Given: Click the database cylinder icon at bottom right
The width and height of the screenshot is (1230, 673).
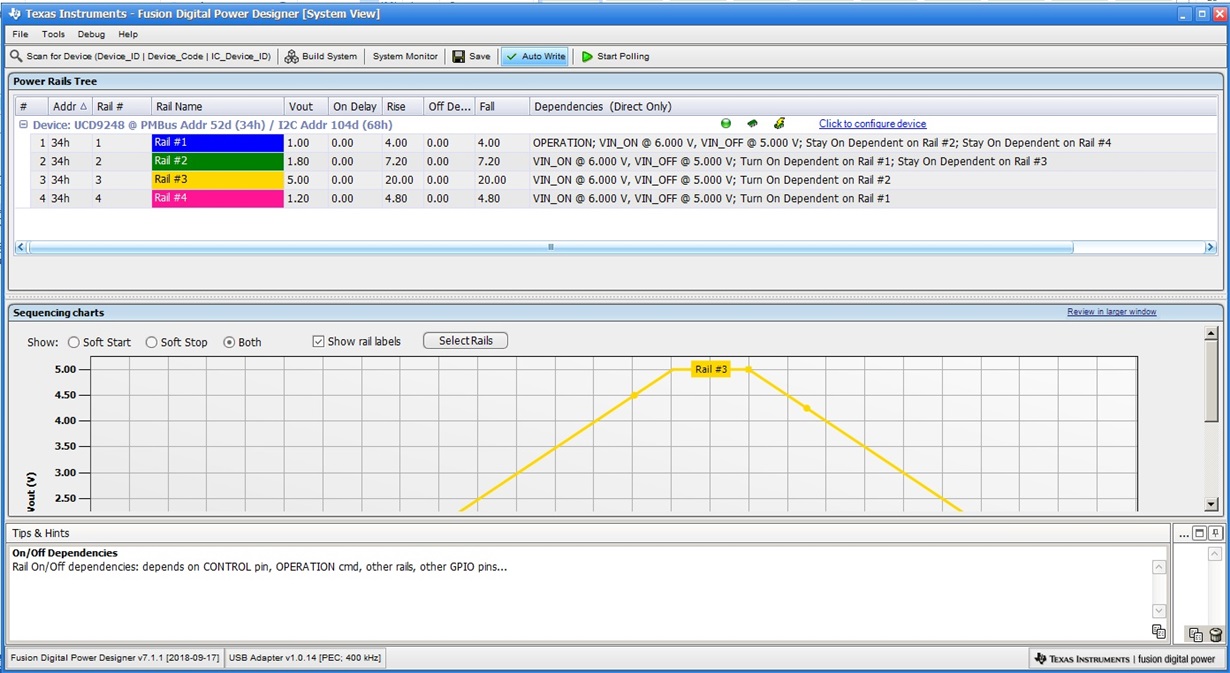Looking at the screenshot, I should [x=1215, y=634].
